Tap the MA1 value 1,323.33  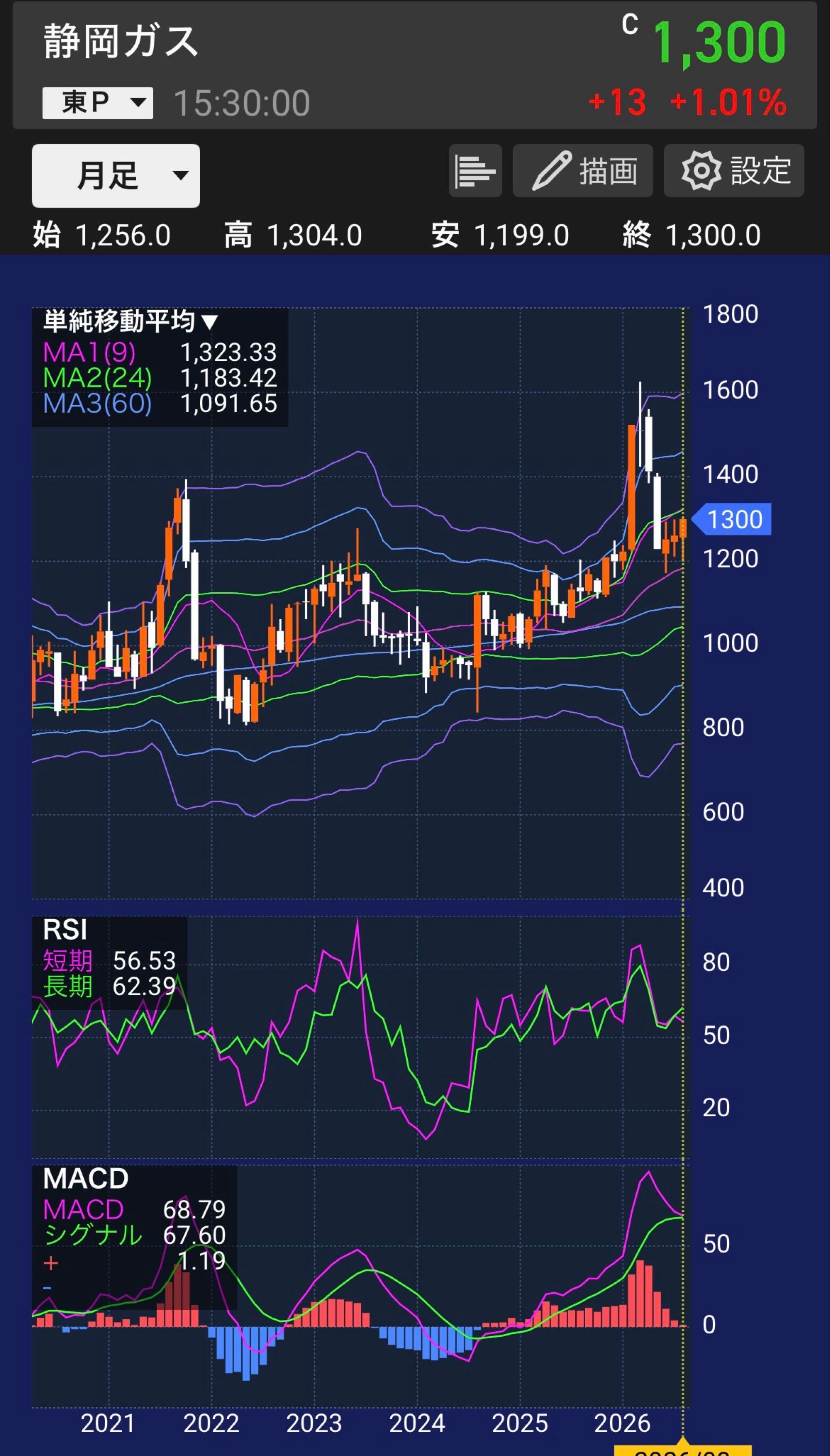pyautogui.click(x=229, y=352)
